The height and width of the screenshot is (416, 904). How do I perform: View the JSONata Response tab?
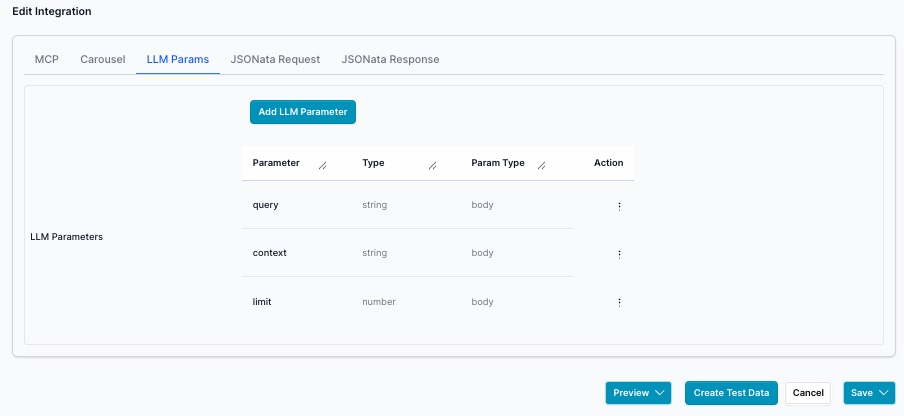click(390, 59)
